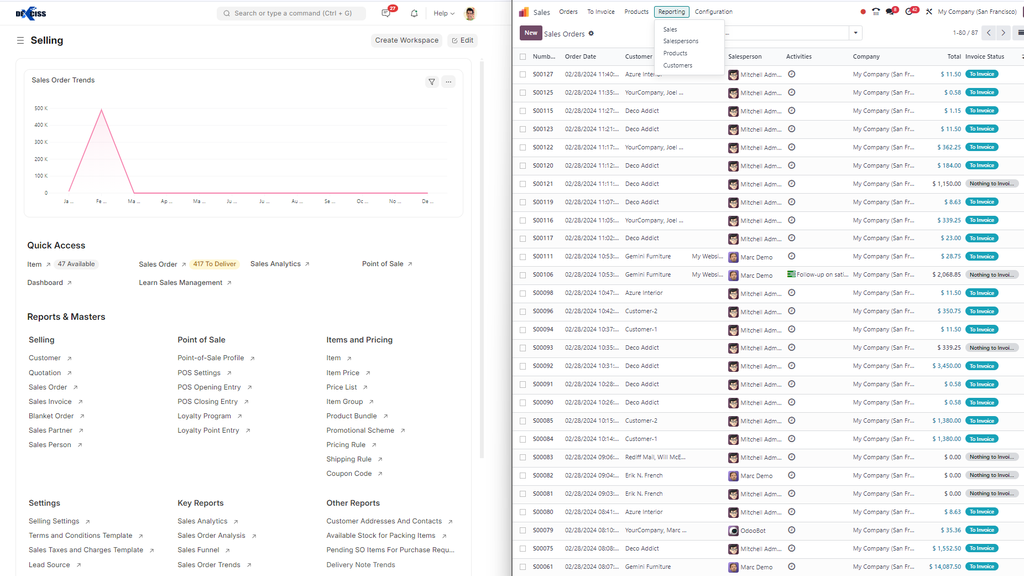The width and height of the screenshot is (1024, 576).
Task: Check the box for order S00127
Action: point(522,74)
